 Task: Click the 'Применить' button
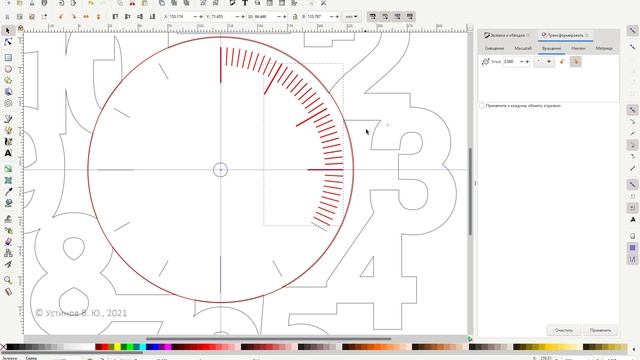600,330
